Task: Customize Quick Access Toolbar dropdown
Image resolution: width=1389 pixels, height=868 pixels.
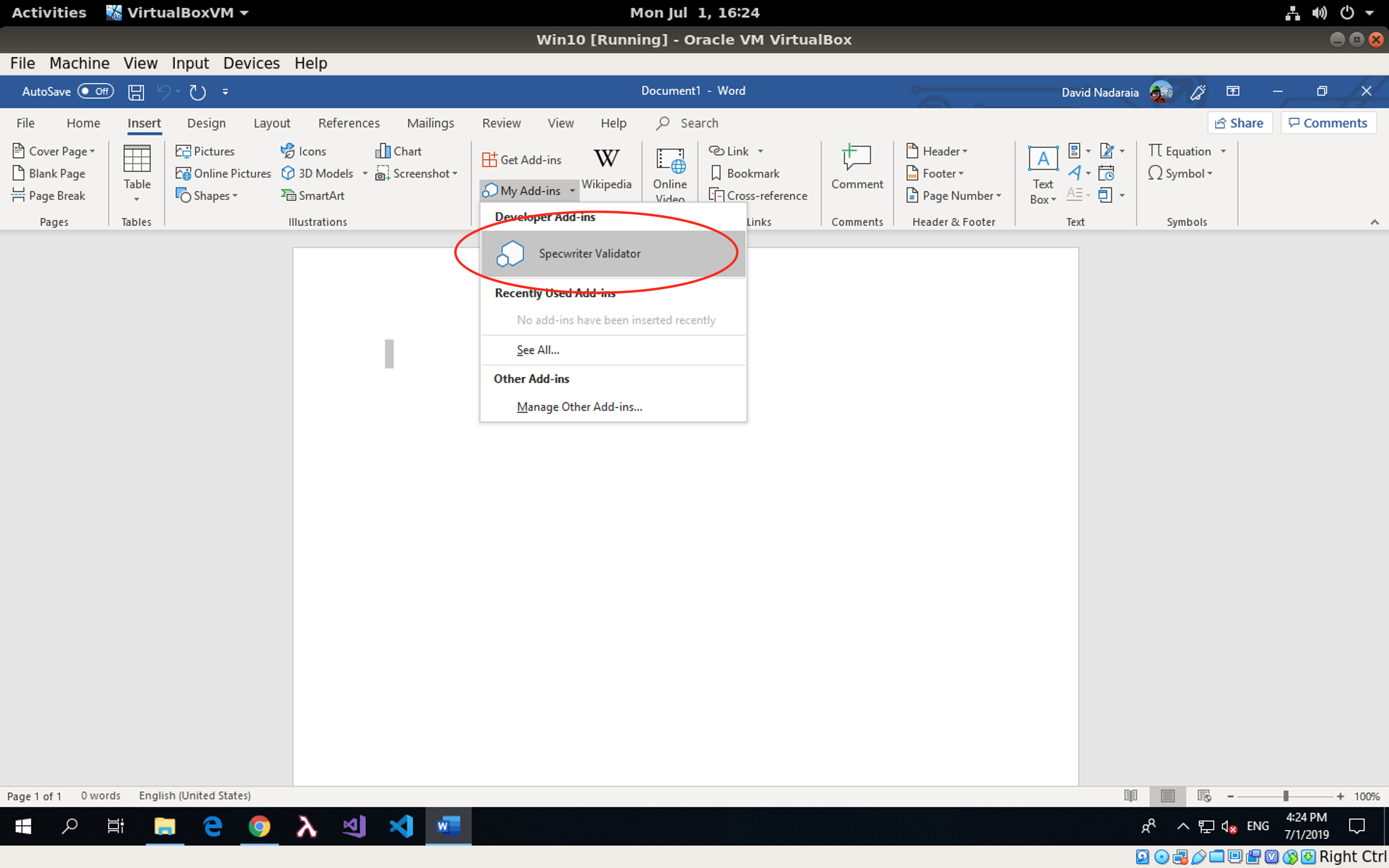Action: pos(225,92)
